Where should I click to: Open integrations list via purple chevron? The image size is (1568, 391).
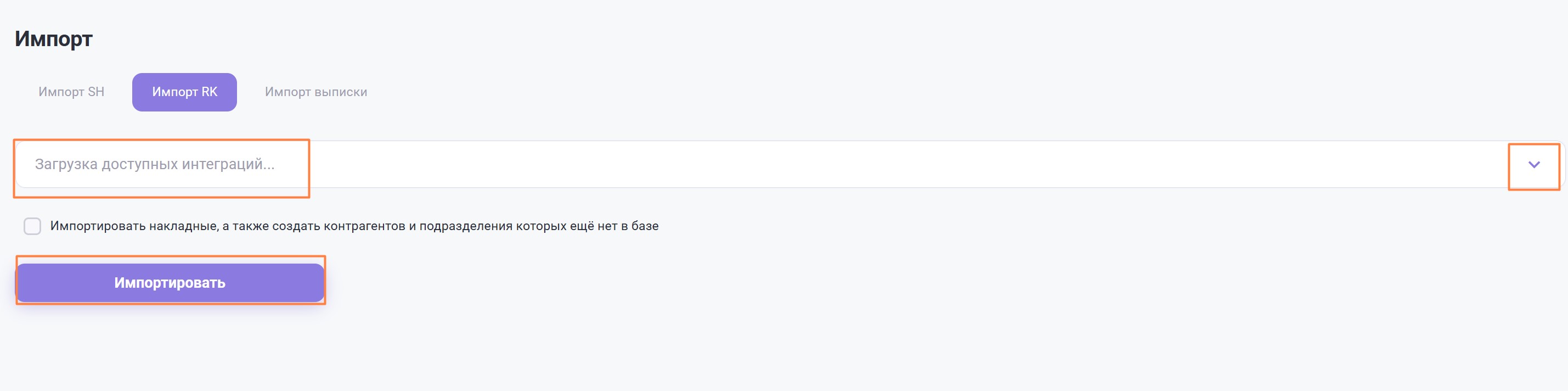pos(1533,164)
